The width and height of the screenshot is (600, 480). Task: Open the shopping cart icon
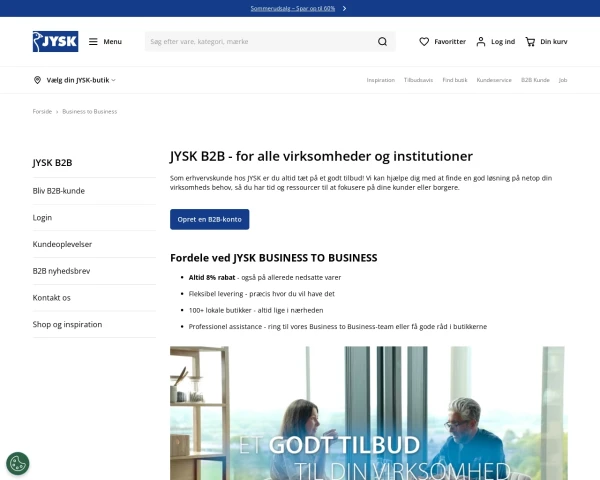pos(530,41)
